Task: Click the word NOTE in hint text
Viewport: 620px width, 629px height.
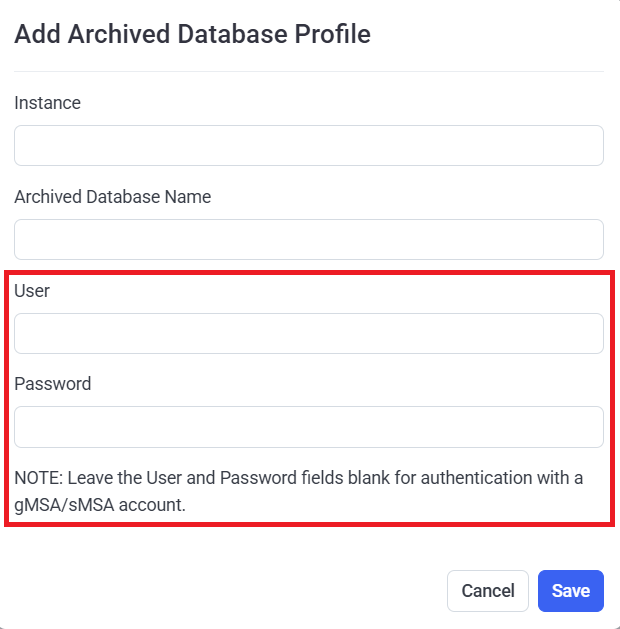Action: point(37,478)
